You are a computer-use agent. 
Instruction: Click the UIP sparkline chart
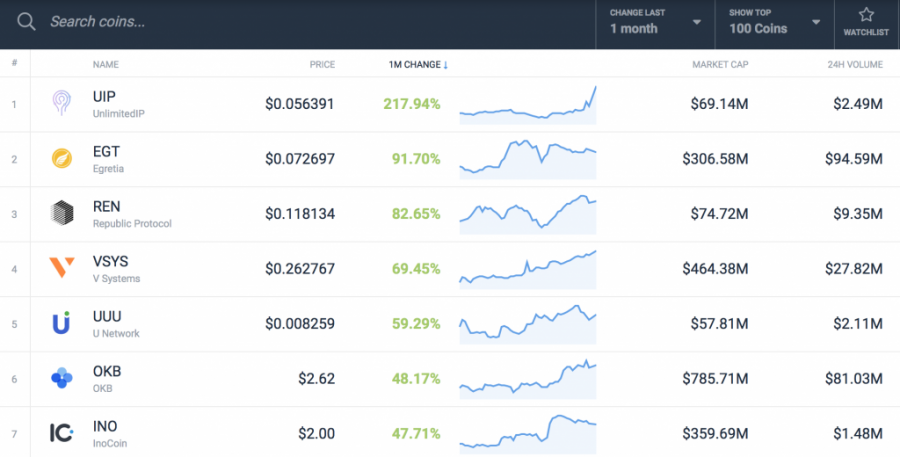(528, 105)
